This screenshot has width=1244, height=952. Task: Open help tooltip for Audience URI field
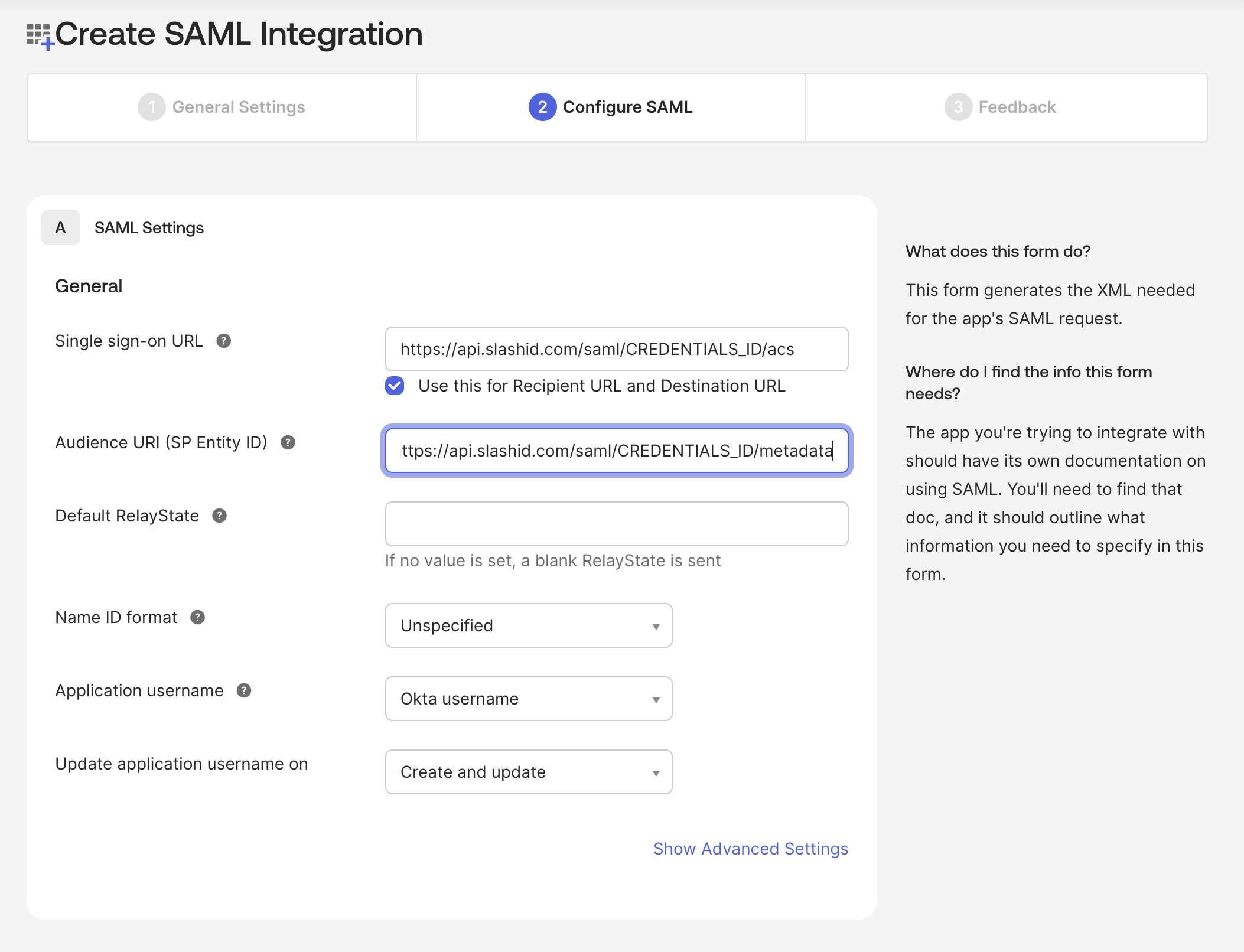289,442
